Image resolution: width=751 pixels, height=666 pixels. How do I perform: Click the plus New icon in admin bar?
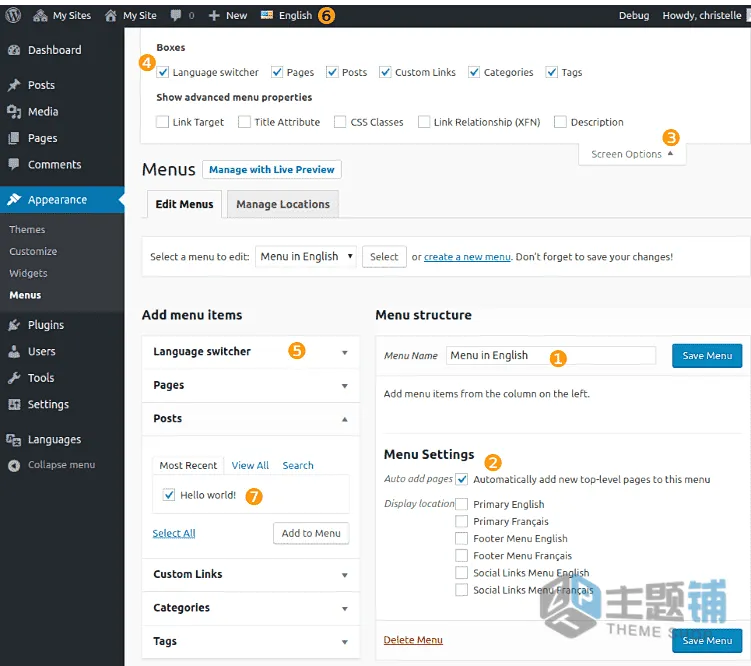click(214, 16)
